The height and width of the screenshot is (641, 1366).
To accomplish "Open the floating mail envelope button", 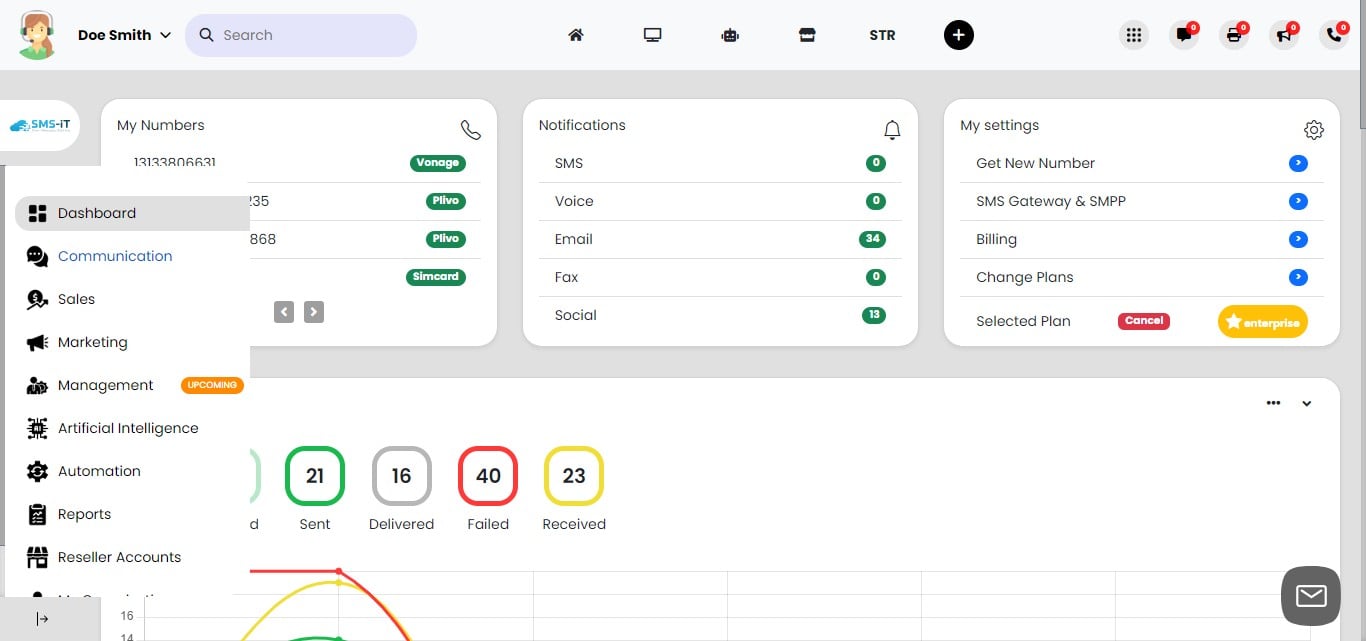I will point(1310,596).
